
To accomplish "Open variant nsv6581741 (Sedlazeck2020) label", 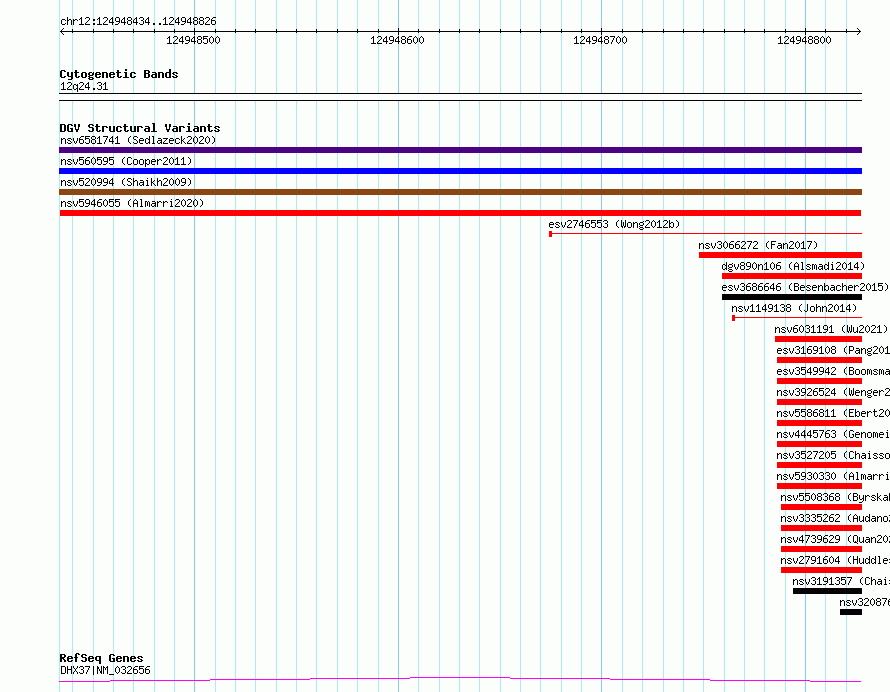I will point(138,140).
